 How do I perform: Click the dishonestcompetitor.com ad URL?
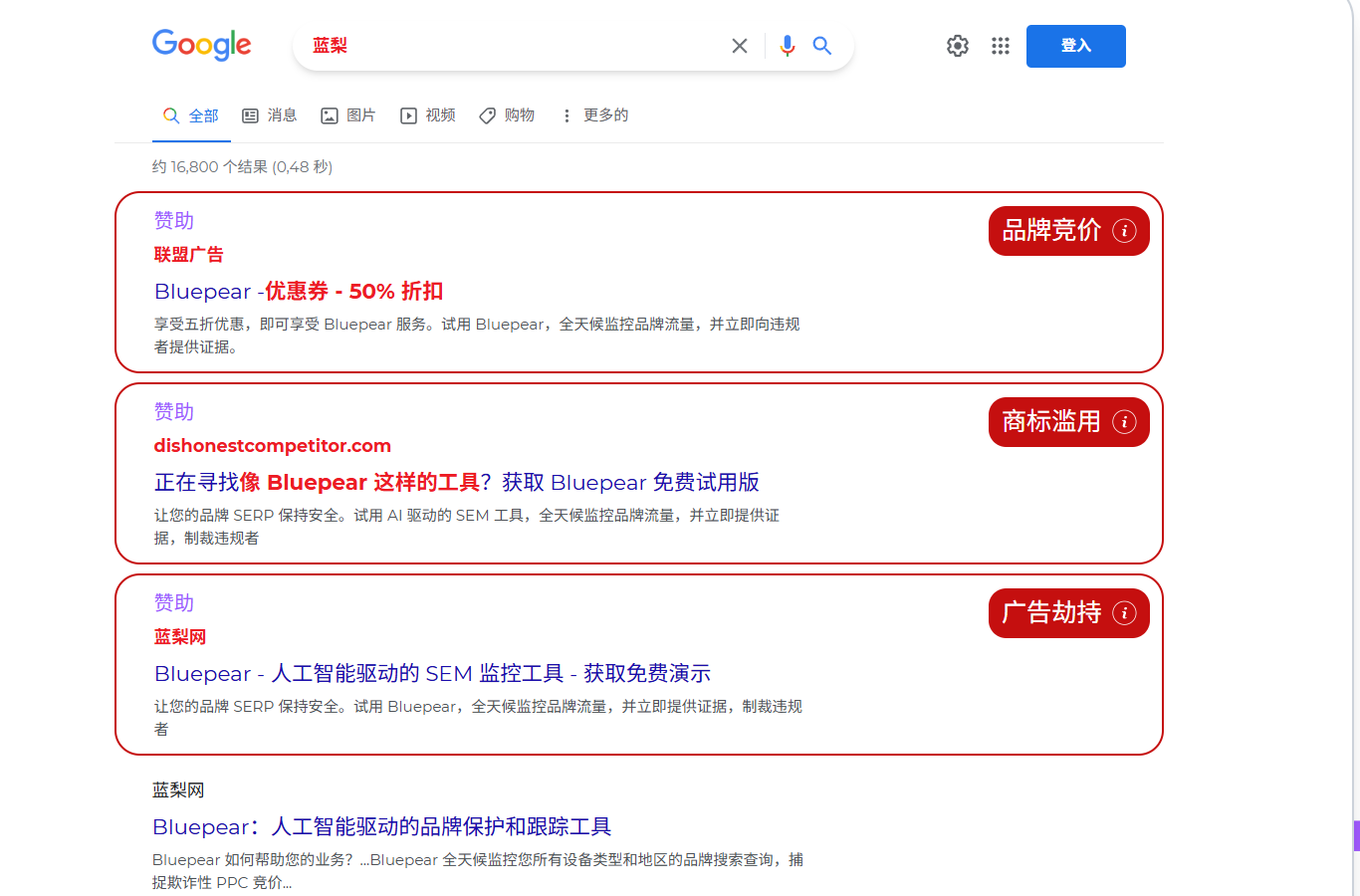[x=272, y=446]
